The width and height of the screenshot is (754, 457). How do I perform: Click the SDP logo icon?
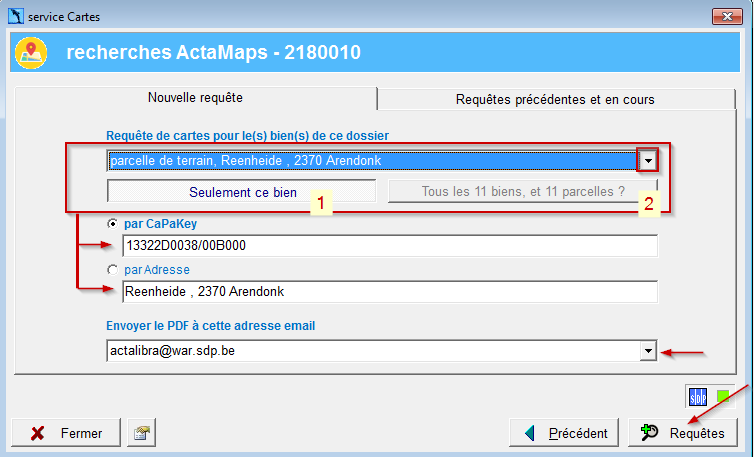pos(698,397)
